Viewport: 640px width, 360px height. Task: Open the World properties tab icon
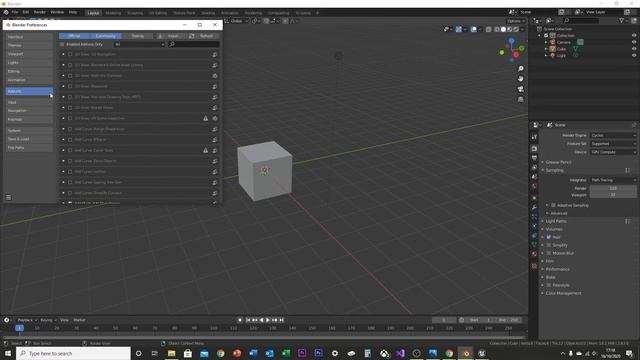(x=534, y=186)
